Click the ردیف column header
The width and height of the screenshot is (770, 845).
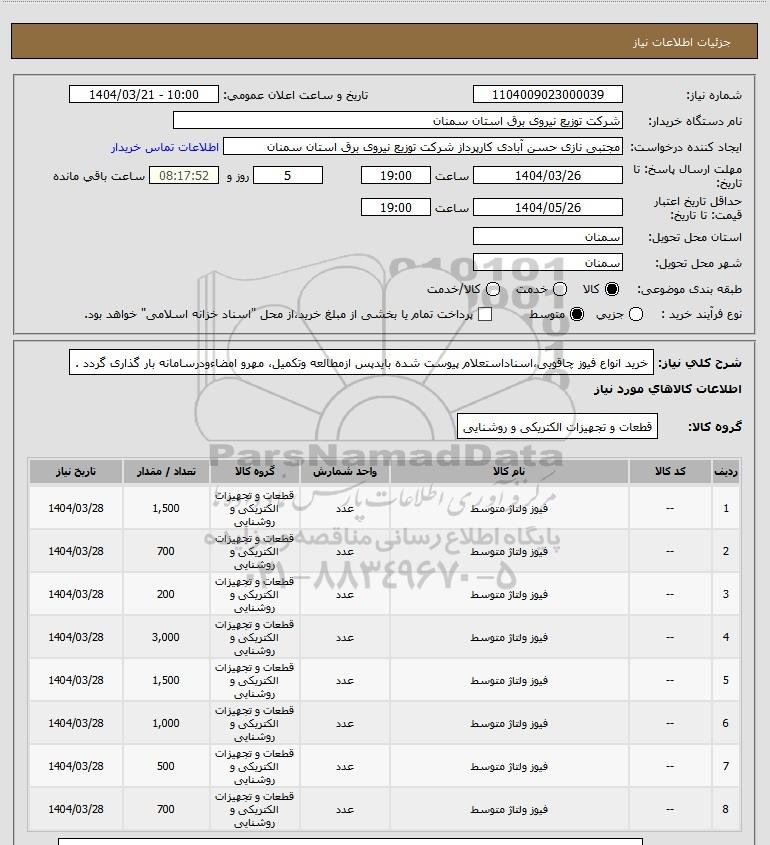tap(726, 472)
